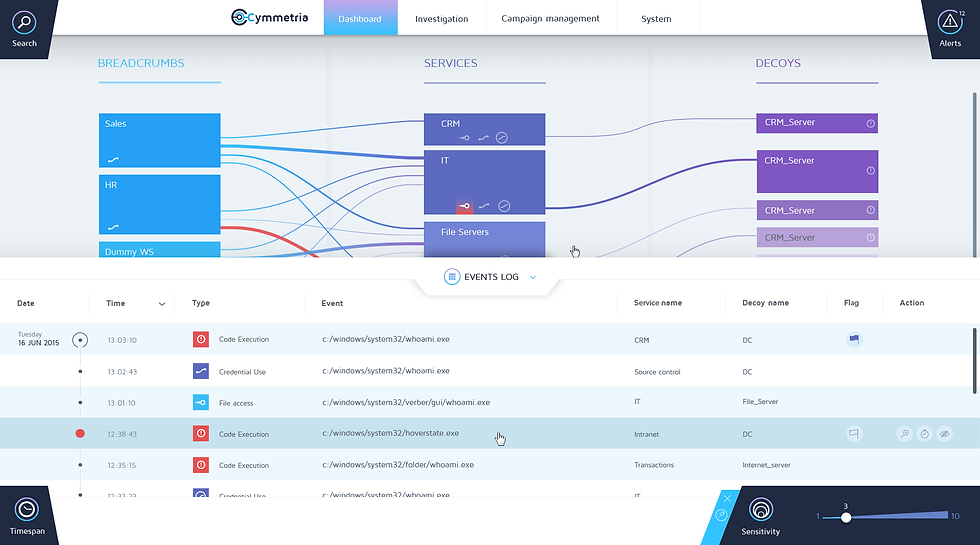Select the circled timeline marker at 13:03:10
980x545 pixels.
[x=80, y=340]
